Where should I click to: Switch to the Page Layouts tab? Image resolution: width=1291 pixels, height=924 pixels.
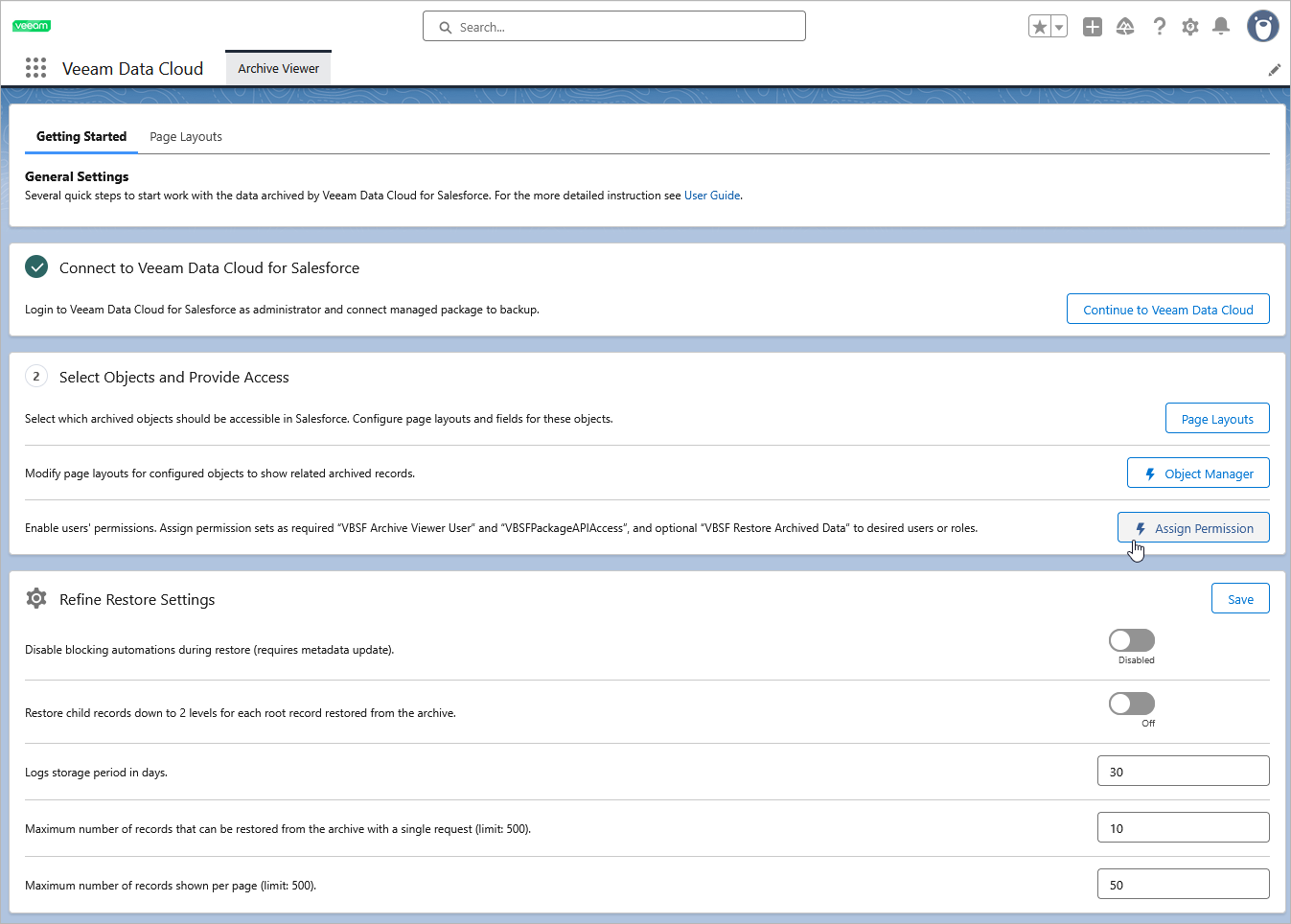pyautogui.click(x=186, y=137)
